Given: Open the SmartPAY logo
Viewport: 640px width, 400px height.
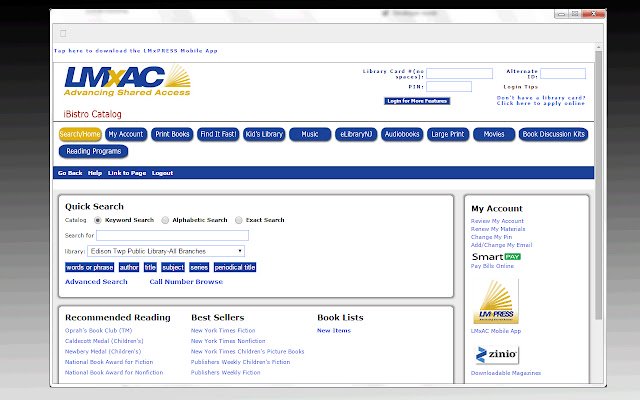Looking at the screenshot, I should pos(496,257).
